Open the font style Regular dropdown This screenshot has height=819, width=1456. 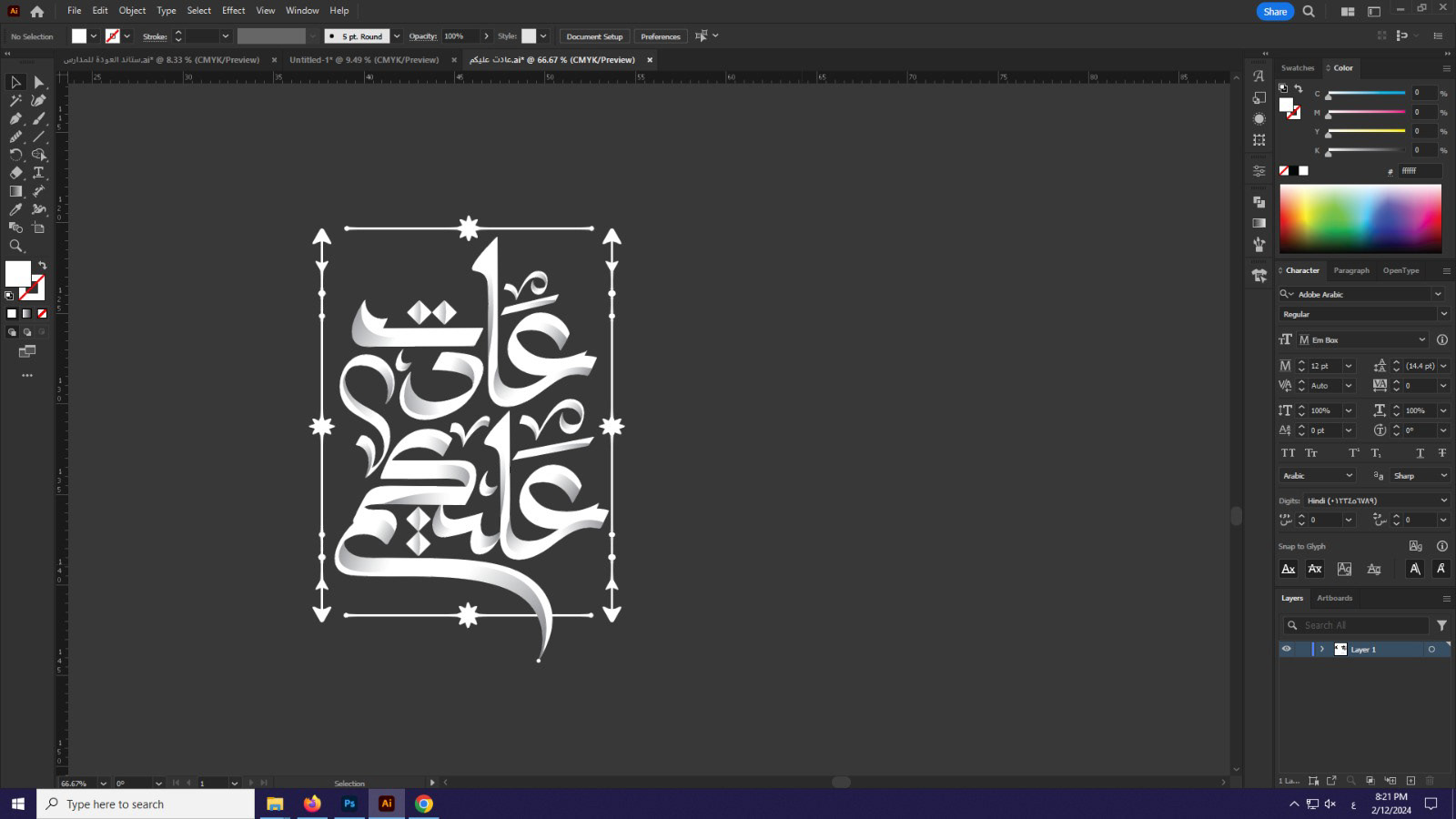point(1443,314)
